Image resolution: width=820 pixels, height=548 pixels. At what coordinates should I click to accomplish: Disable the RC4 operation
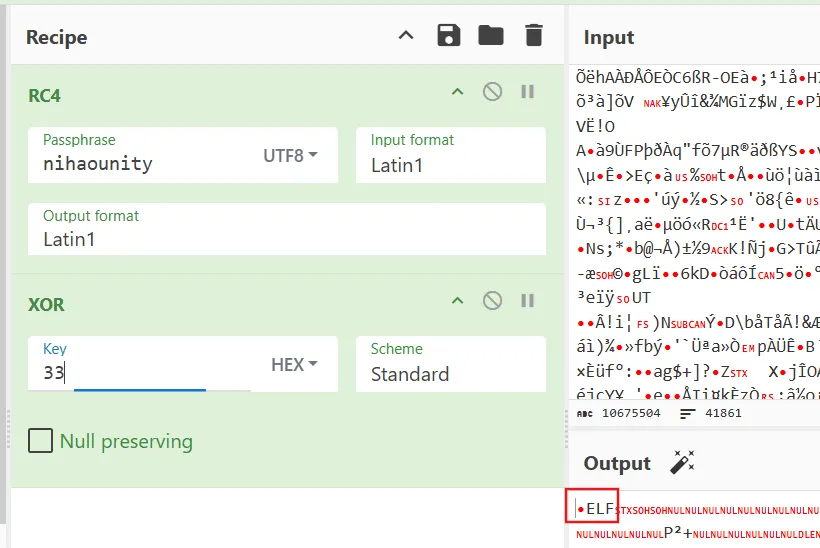(x=492, y=92)
